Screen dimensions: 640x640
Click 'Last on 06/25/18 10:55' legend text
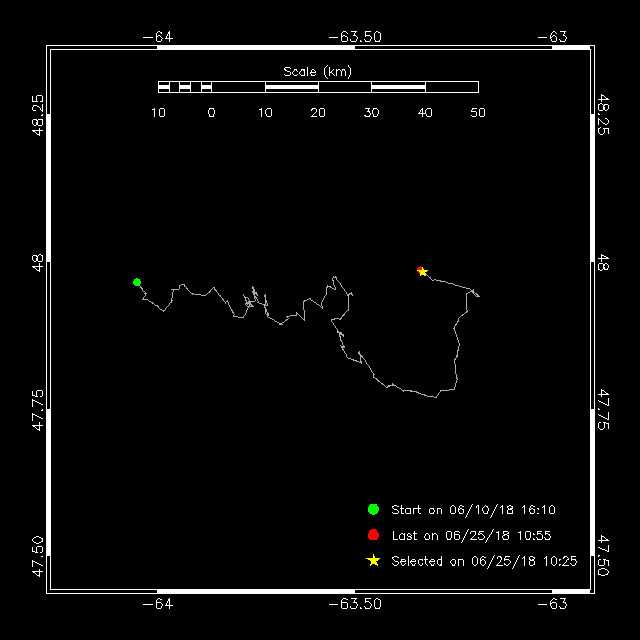(471, 536)
